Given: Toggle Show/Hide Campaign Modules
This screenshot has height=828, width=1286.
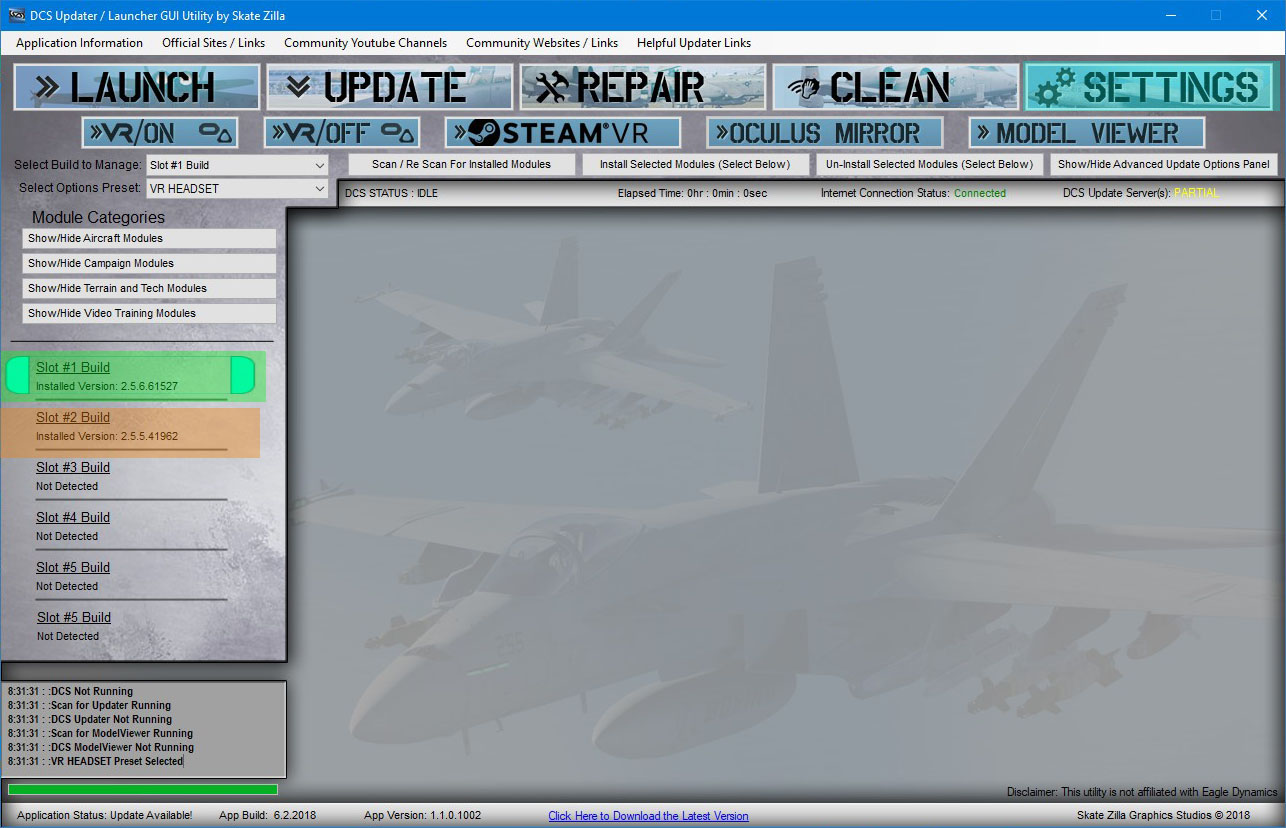Looking at the screenshot, I should pyautogui.click(x=149, y=263).
